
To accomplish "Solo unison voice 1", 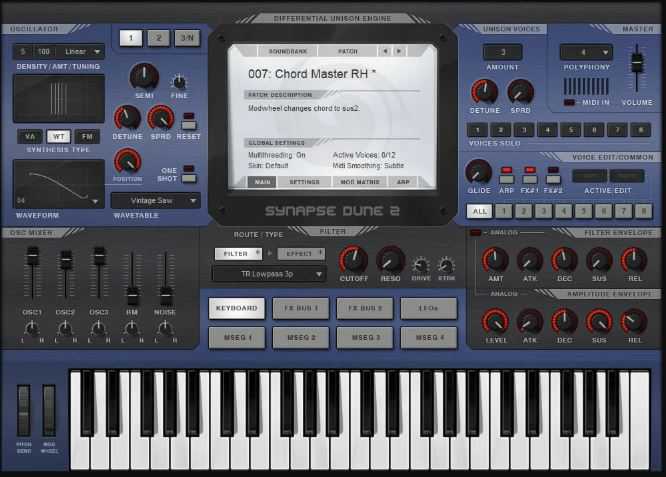I will (477, 130).
